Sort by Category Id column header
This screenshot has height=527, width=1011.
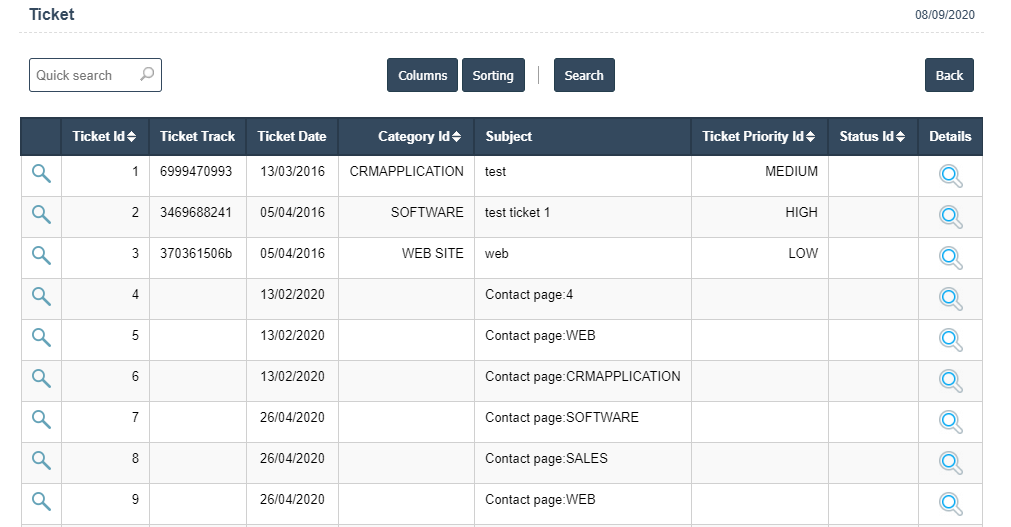point(419,137)
